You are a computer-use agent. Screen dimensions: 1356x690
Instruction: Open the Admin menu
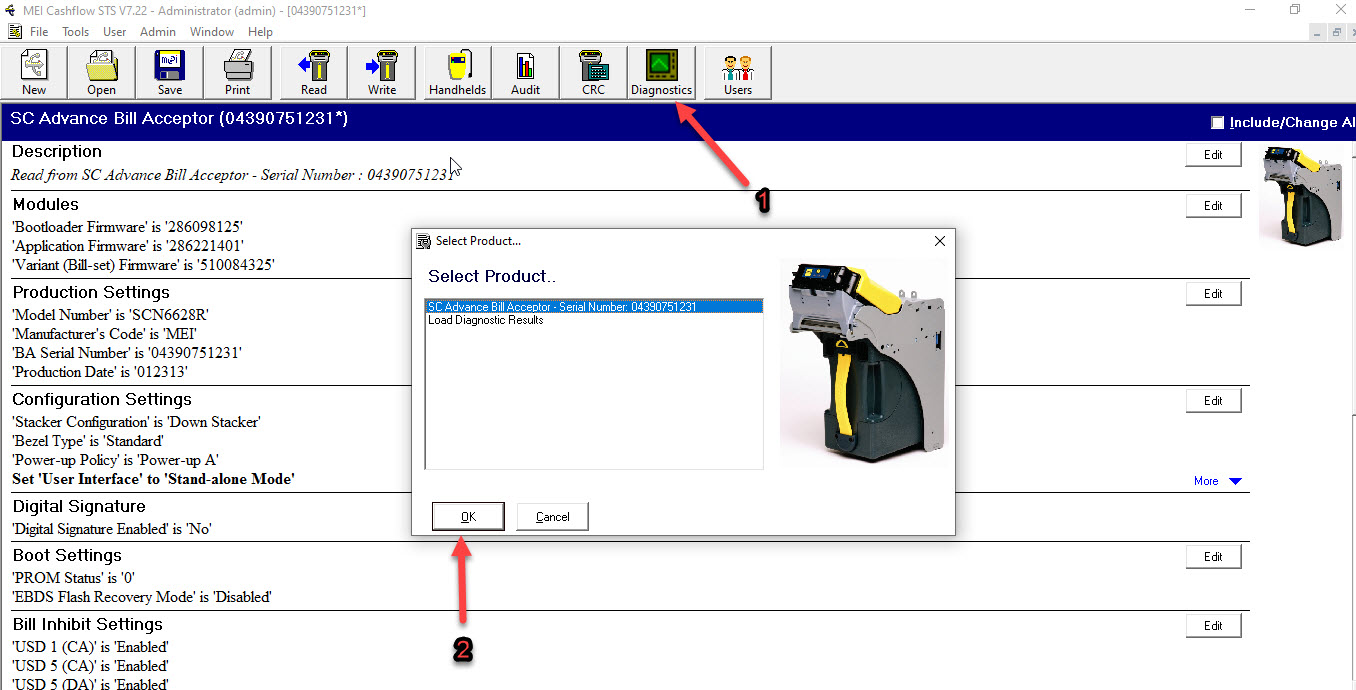(x=158, y=32)
